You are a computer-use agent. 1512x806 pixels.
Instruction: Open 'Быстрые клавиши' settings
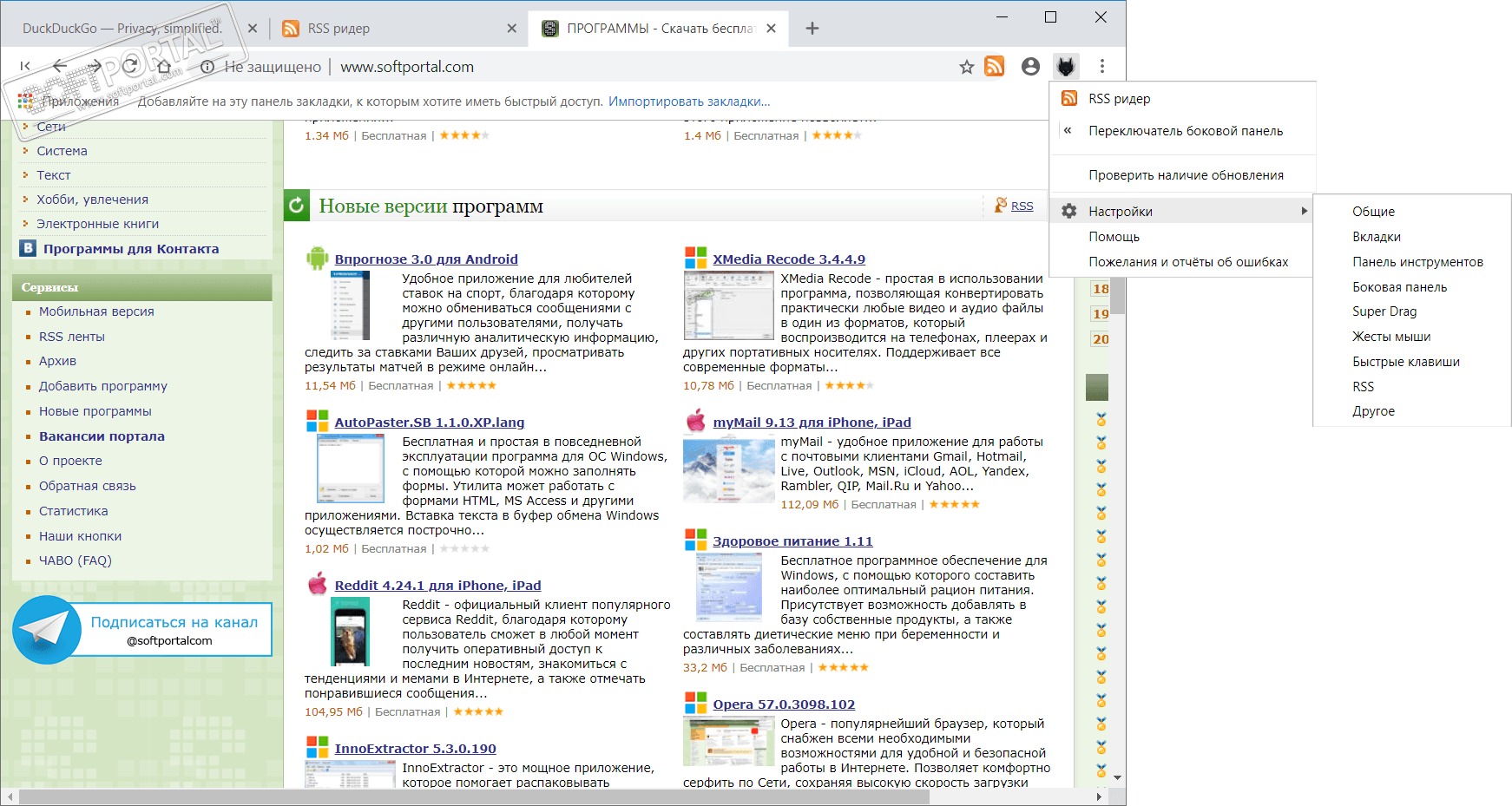click(1412, 362)
